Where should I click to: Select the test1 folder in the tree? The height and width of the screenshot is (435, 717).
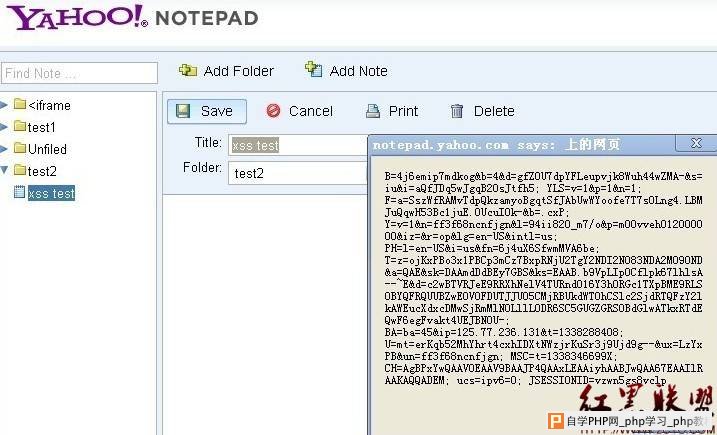(42, 127)
